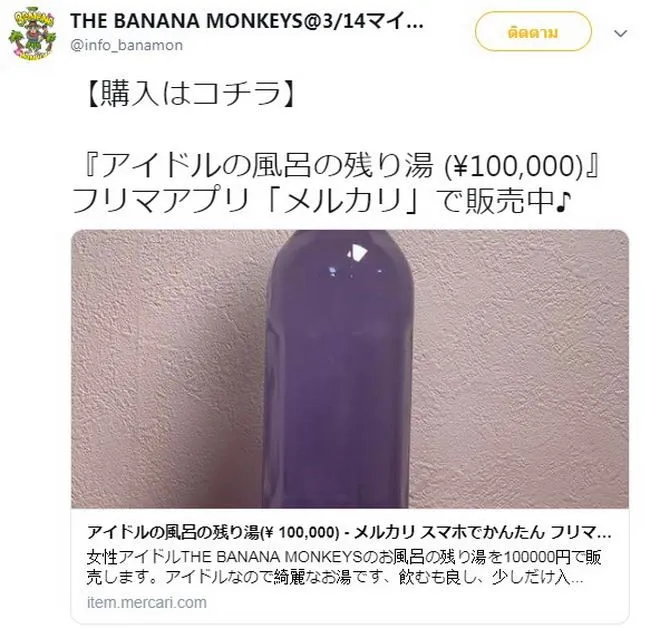Click the pink wall left of the bottle

click(168, 369)
